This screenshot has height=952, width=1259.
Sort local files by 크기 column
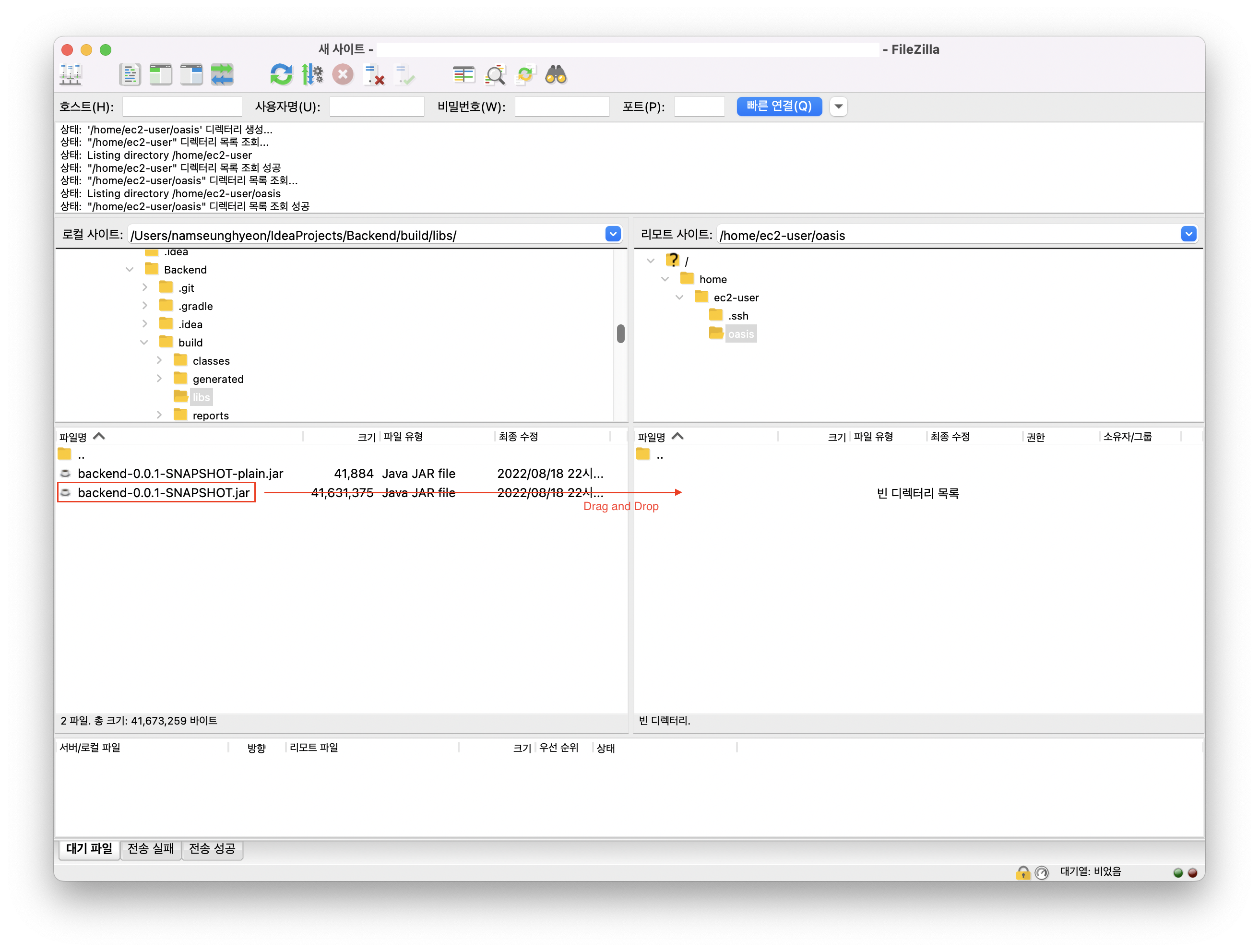(x=342, y=437)
